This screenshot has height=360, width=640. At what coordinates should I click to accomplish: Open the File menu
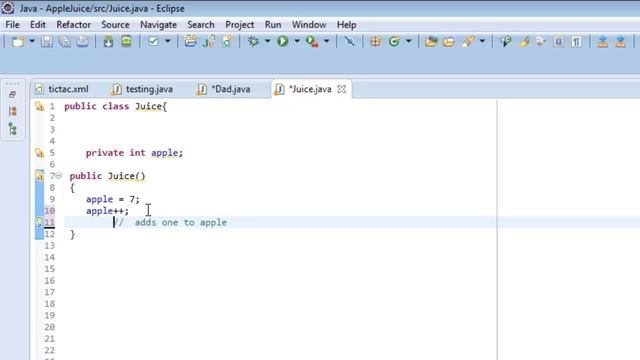click(x=12, y=25)
